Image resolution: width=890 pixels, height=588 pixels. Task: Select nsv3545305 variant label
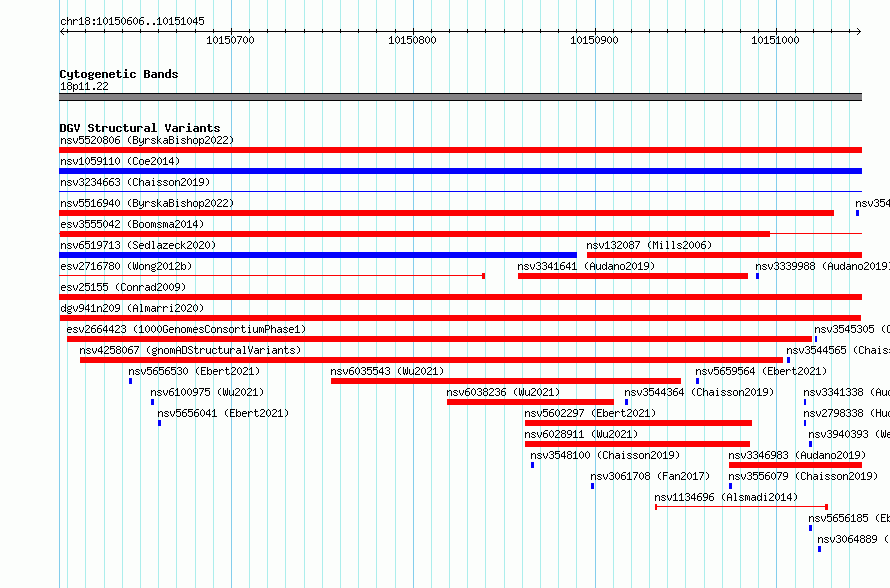851,329
